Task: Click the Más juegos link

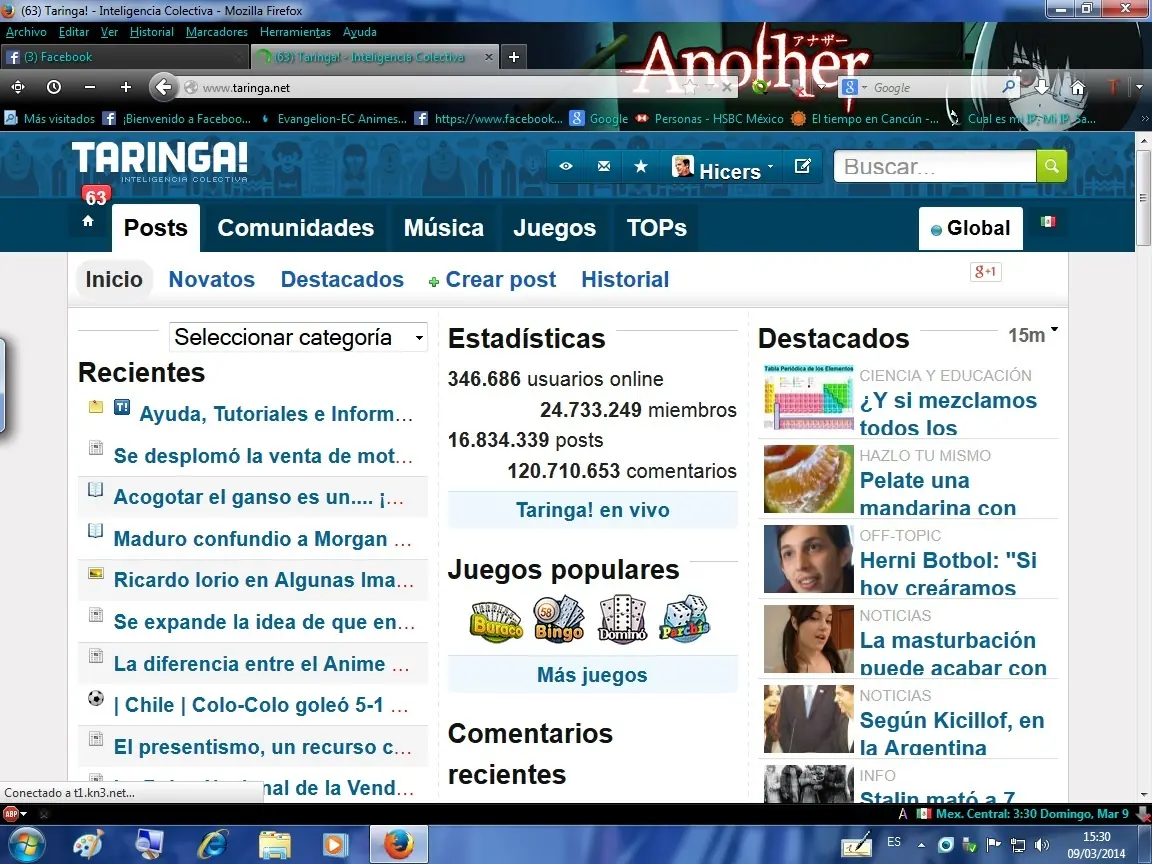Action: [x=592, y=675]
